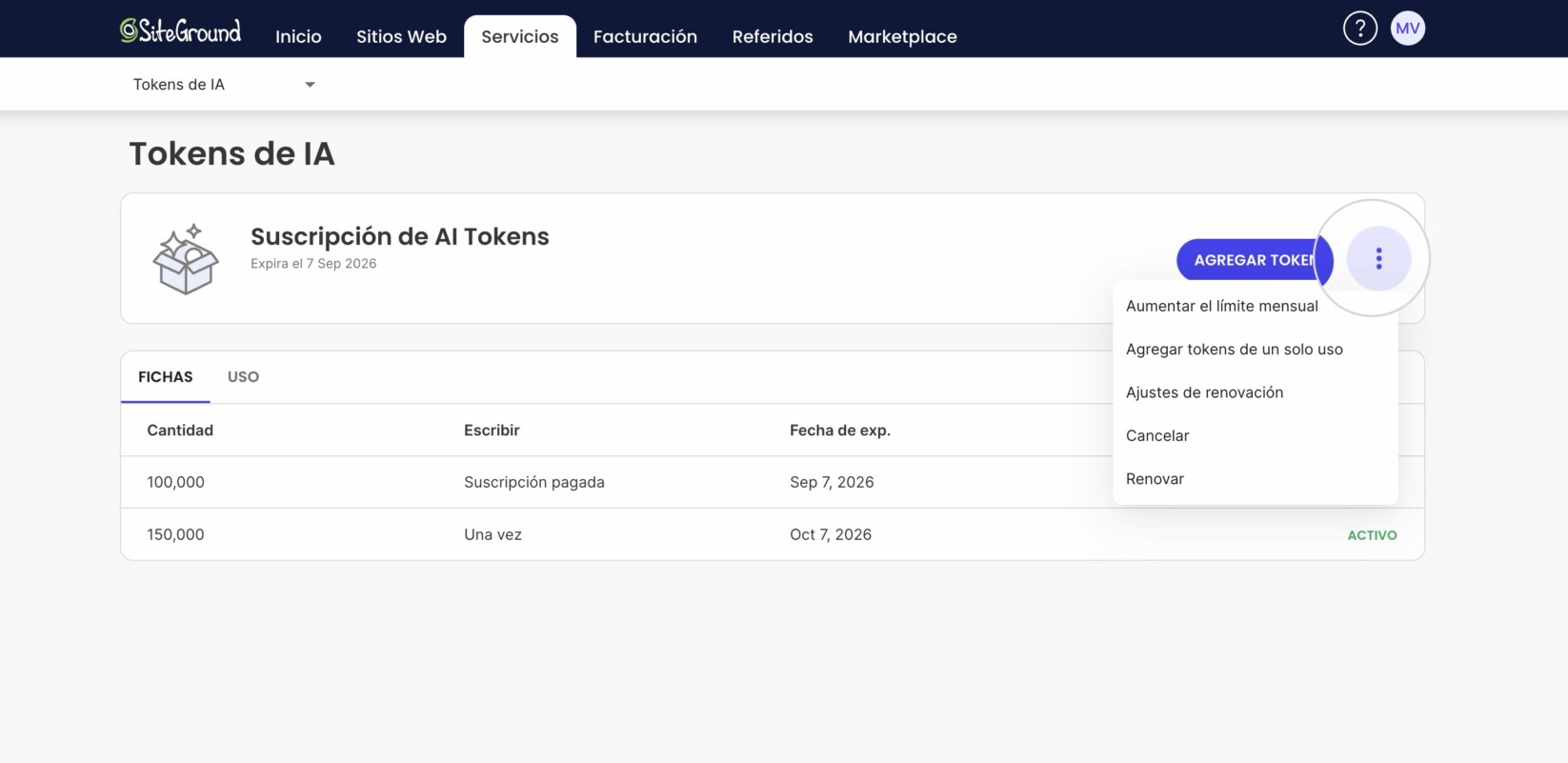
Task: Go to the Marketplace tab
Action: (902, 36)
